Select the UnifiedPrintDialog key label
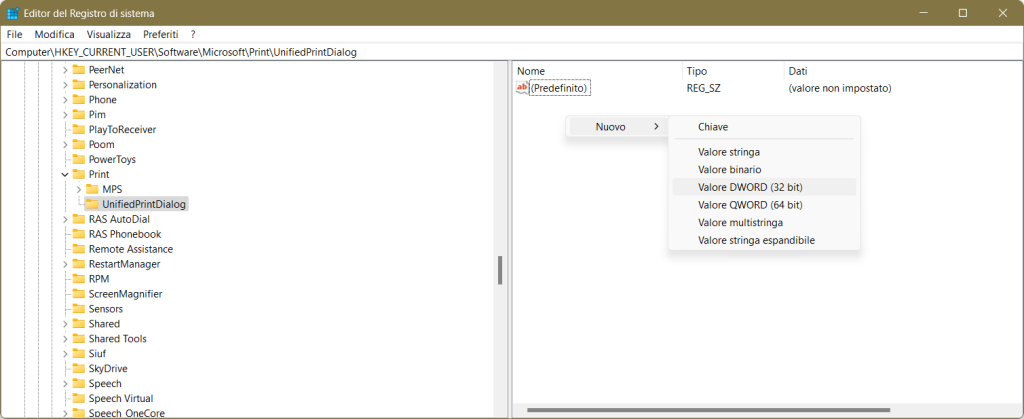This screenshot has height=419, width=1024. click(144, 204)
